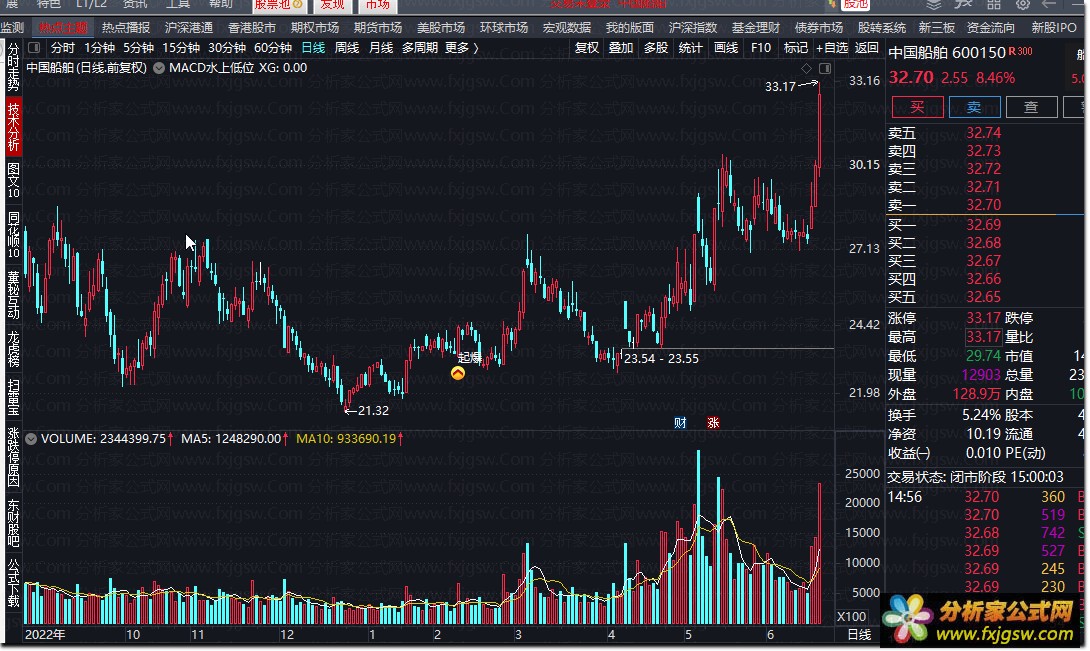Click the red 买 buy button
This screenshot has height=651, width=1090.
click(918, 107)
